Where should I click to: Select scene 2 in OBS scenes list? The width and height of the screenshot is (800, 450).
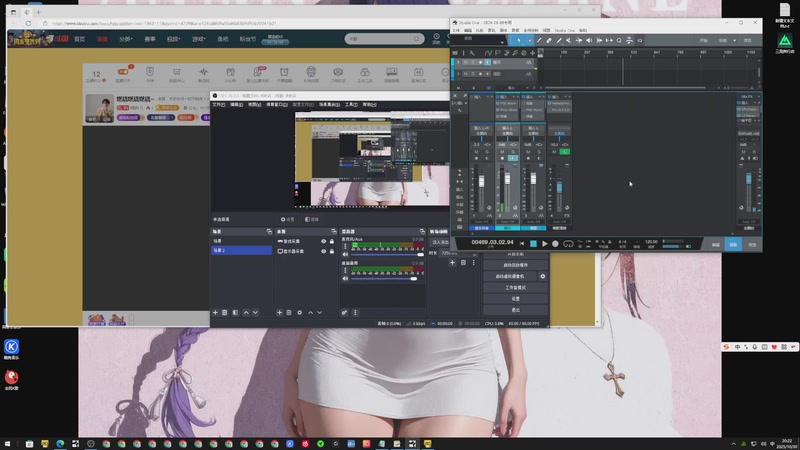tap(241, 251)
